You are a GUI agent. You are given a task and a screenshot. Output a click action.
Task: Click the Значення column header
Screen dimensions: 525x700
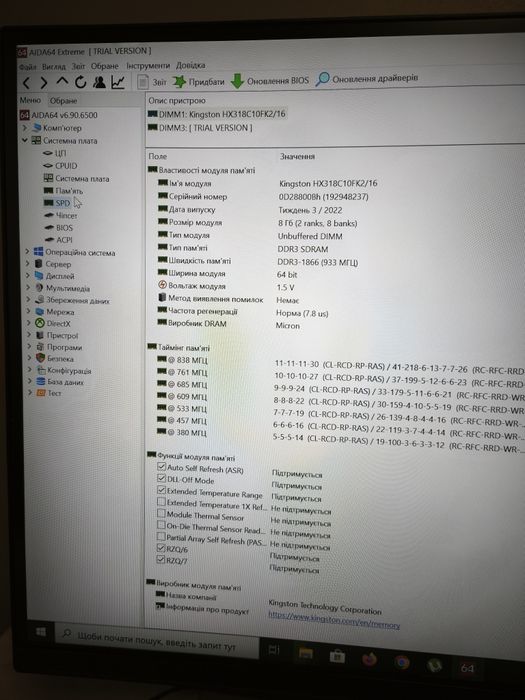coord(297,156)
